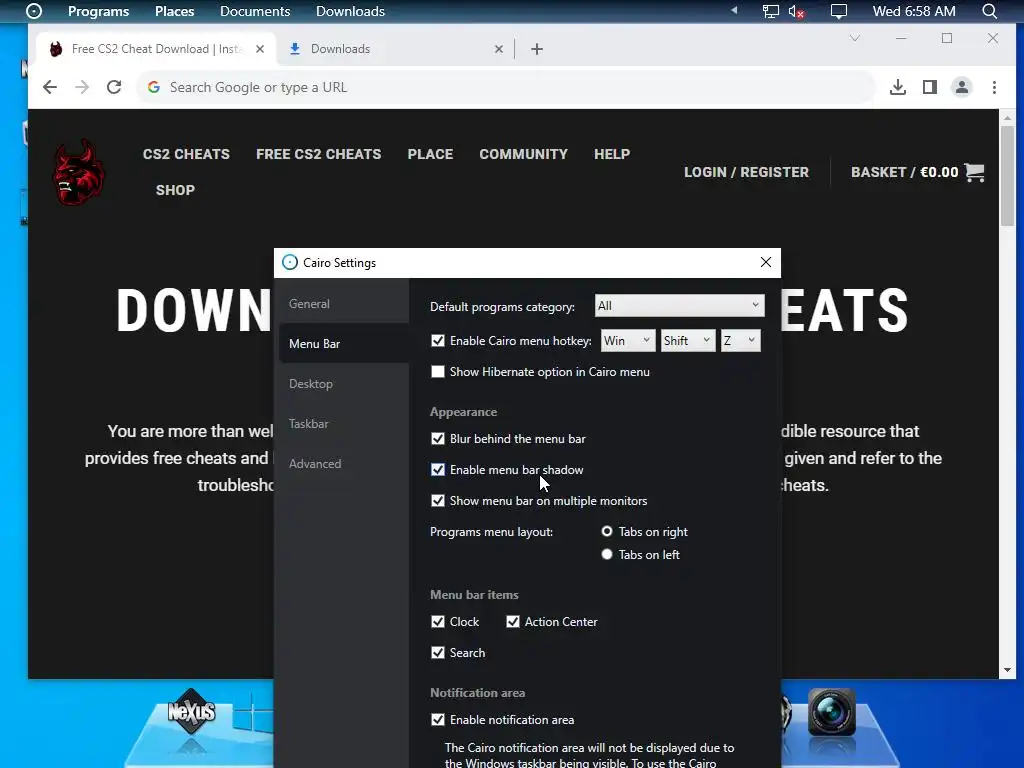Viewport: 1024px width, 768px height.
Task: Toggle the Clock menu bar item
Action: point(438,622)
